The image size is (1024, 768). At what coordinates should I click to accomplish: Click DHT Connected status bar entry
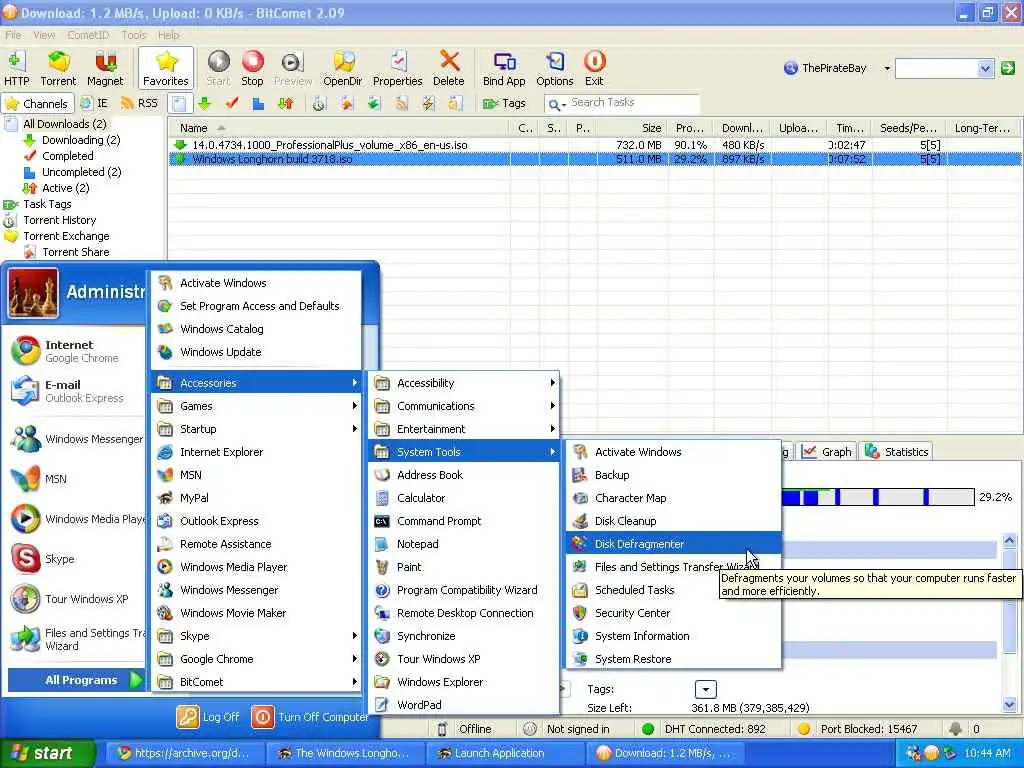[x=703, y=729]
